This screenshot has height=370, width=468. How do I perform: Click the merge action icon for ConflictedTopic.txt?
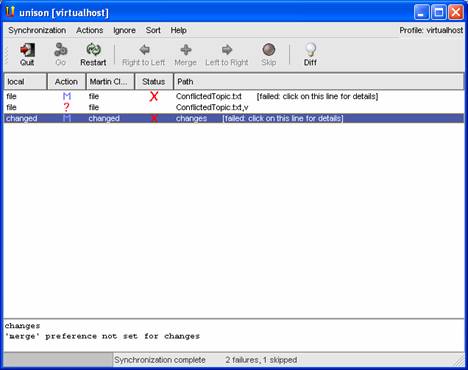pyautogui.click(x=67, y=96)
